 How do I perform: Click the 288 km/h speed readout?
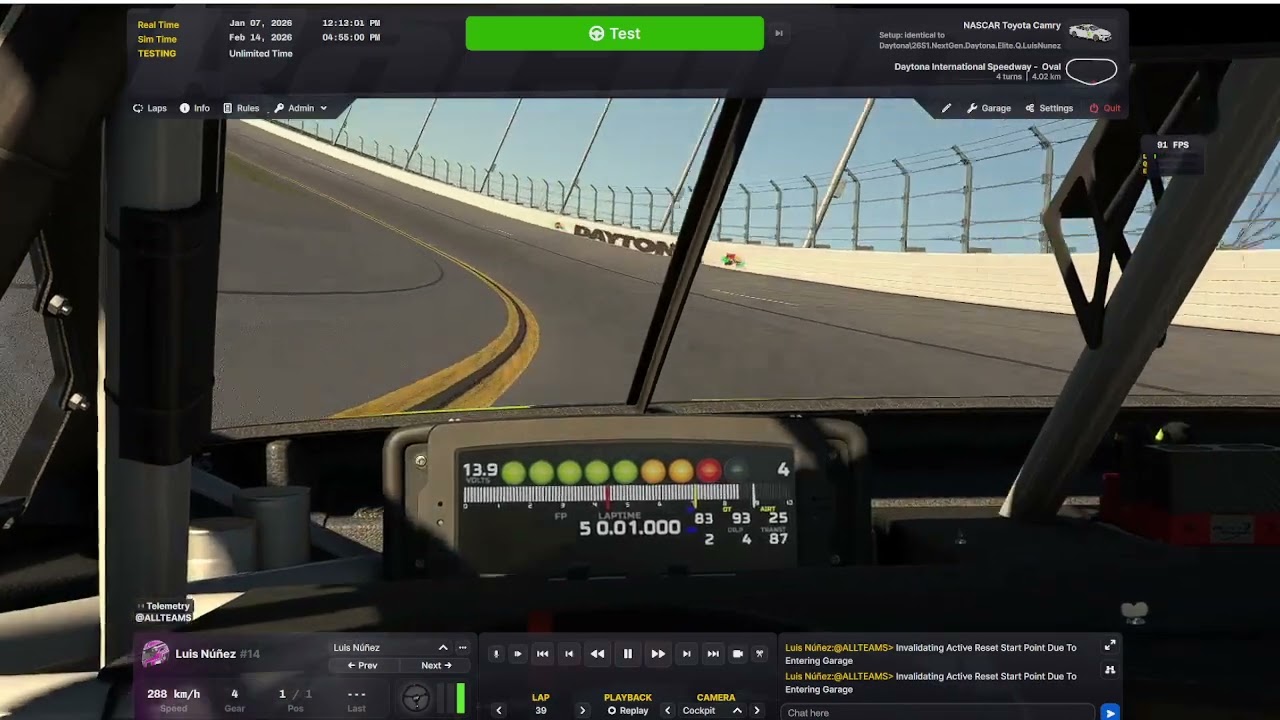pos(173,694)
